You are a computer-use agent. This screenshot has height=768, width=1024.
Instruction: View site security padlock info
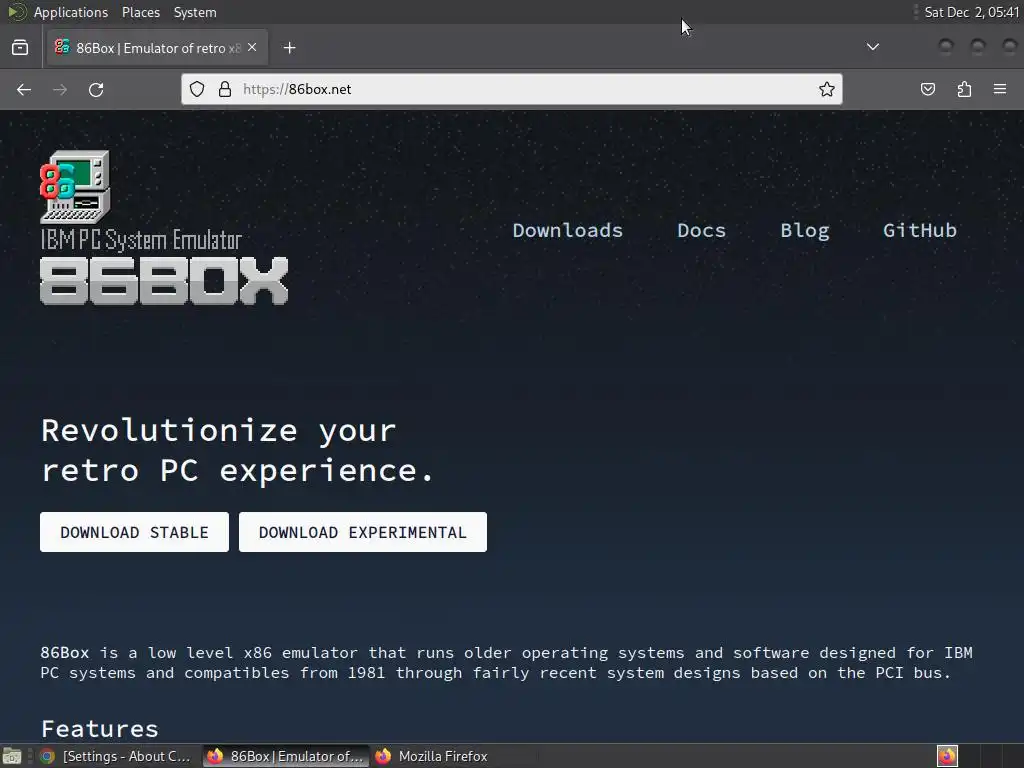click(225, 89)
